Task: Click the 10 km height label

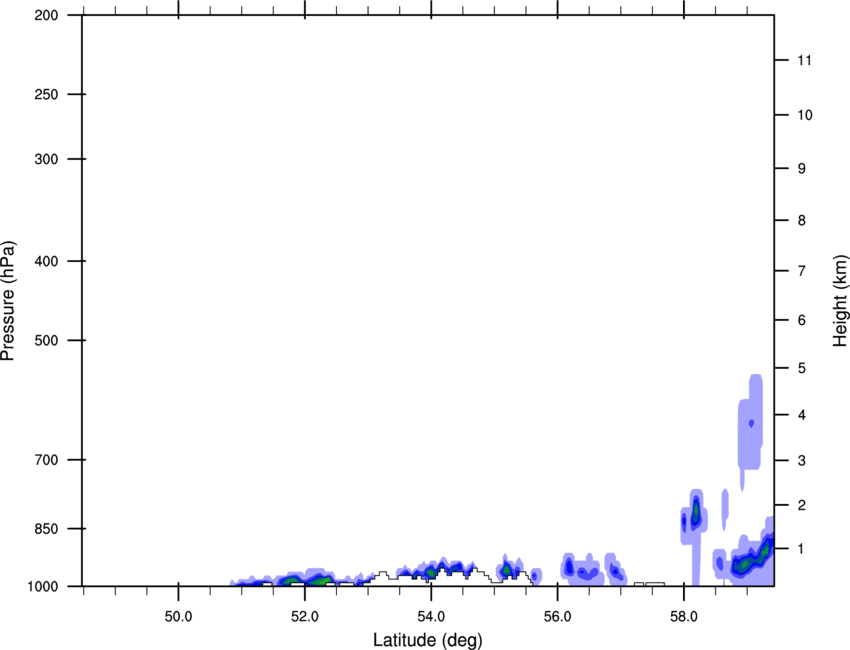Action: pyautogui.click(x=805, y=115)
